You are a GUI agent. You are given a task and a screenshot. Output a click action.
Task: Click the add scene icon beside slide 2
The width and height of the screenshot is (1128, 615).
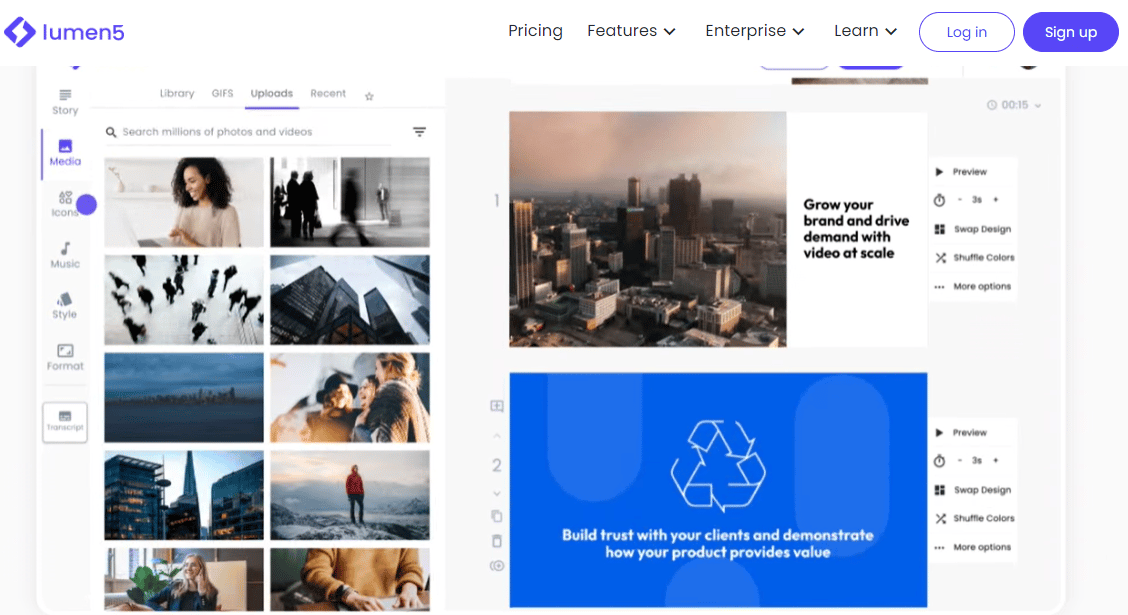coord(496,406)
